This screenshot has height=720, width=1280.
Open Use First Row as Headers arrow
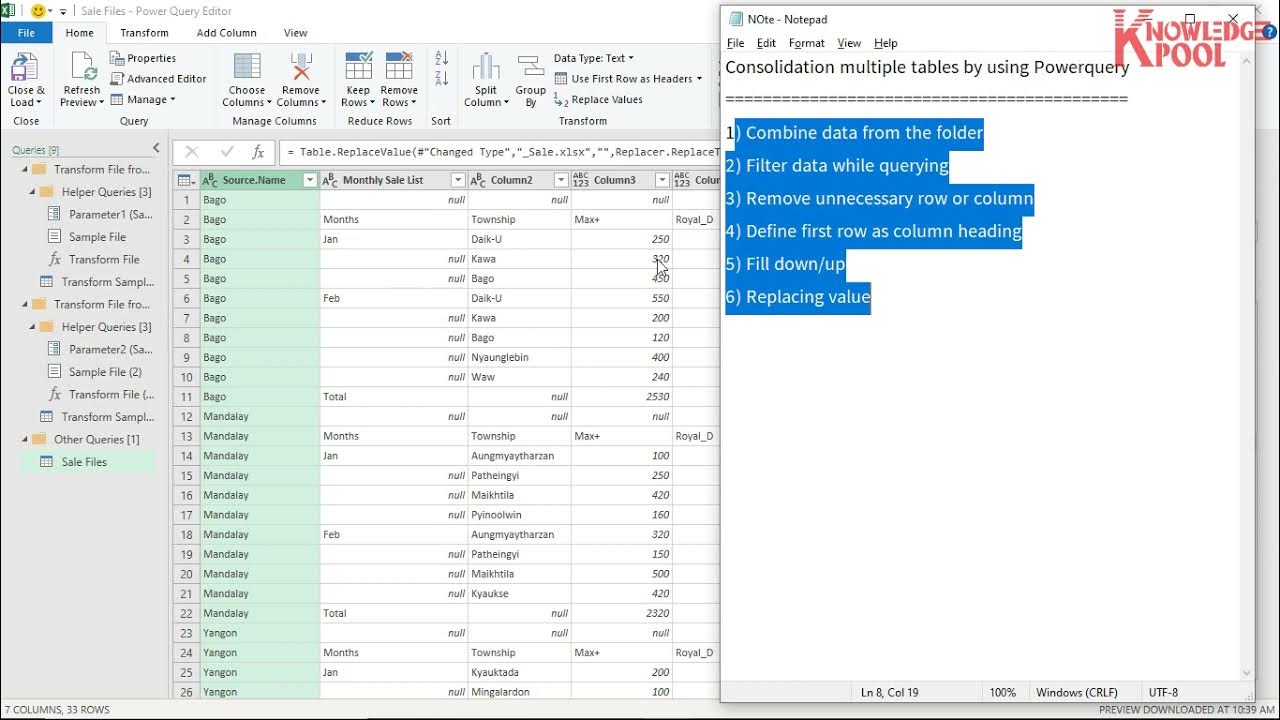[x=699, y=79]
